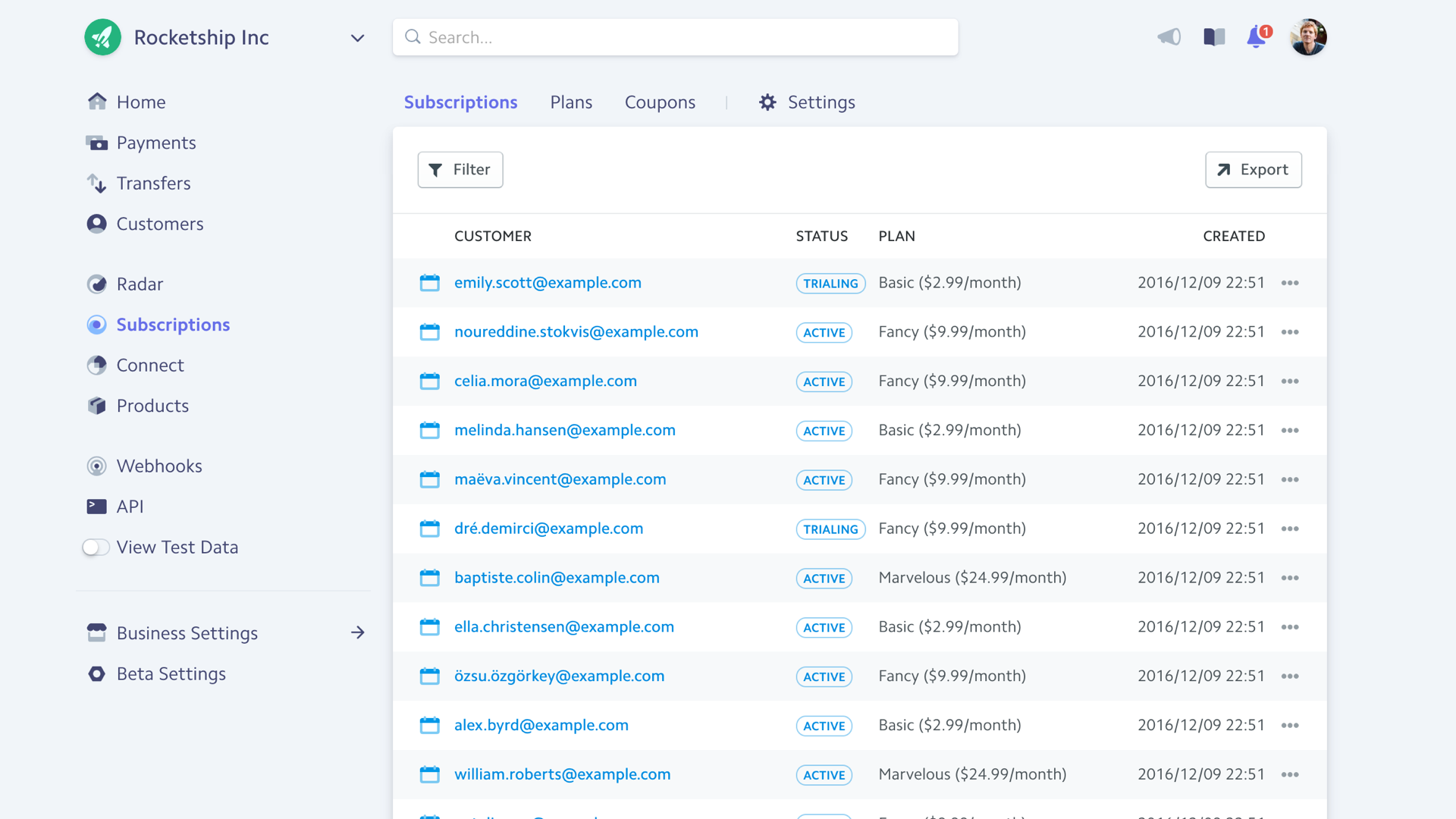Open more options for celia.mora@example.com row
1456x819 pixels.
1290,381
